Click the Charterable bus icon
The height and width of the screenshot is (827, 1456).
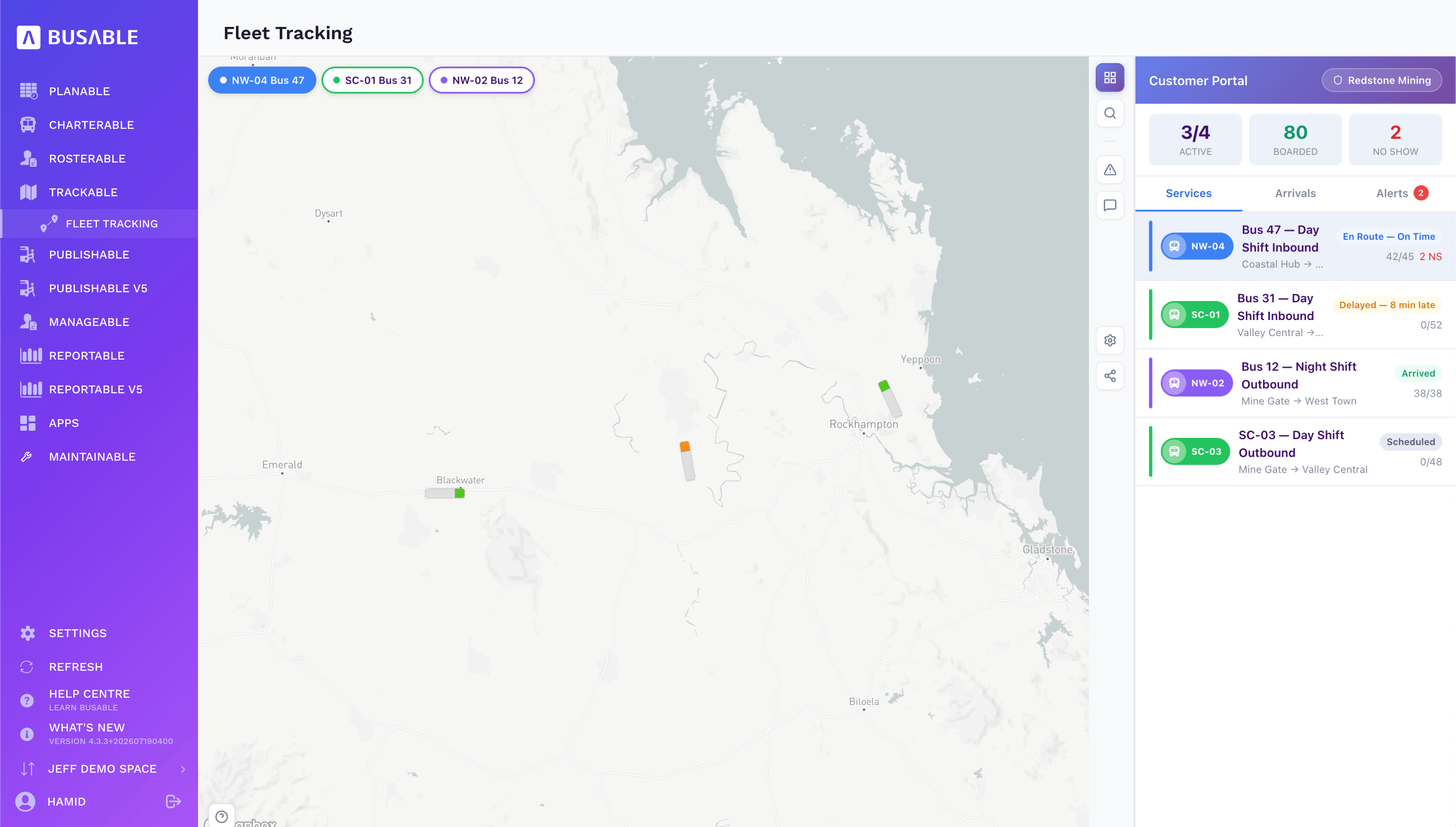click(28, 124)
